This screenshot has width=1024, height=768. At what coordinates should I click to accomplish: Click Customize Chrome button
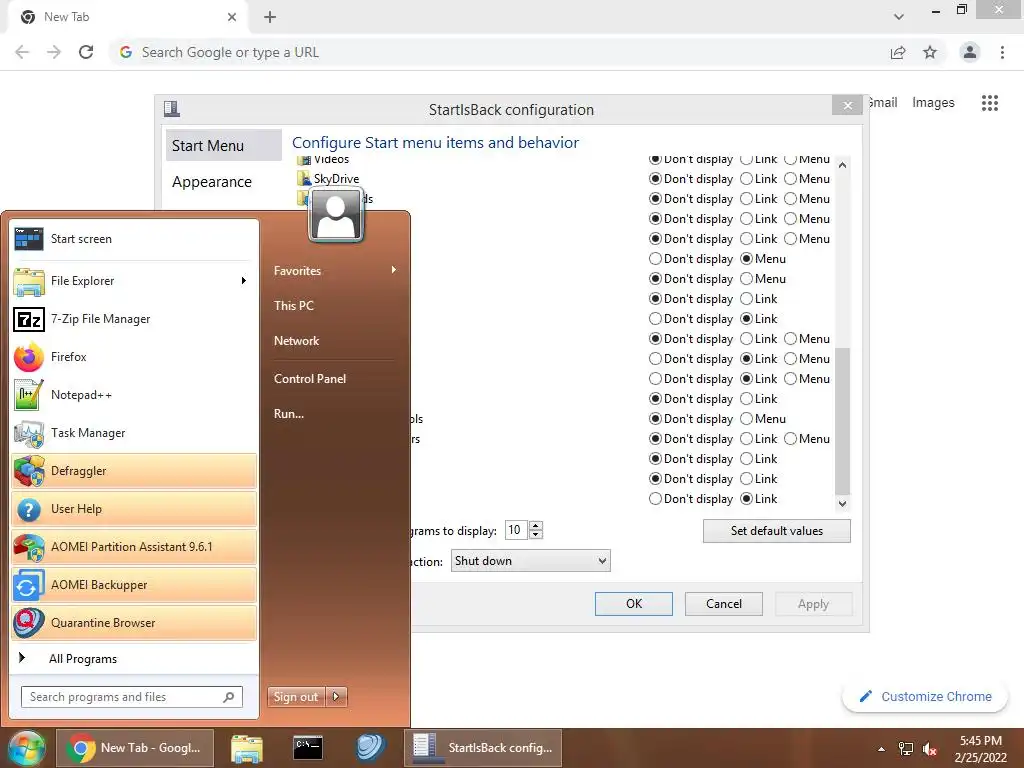click(925, 697)
